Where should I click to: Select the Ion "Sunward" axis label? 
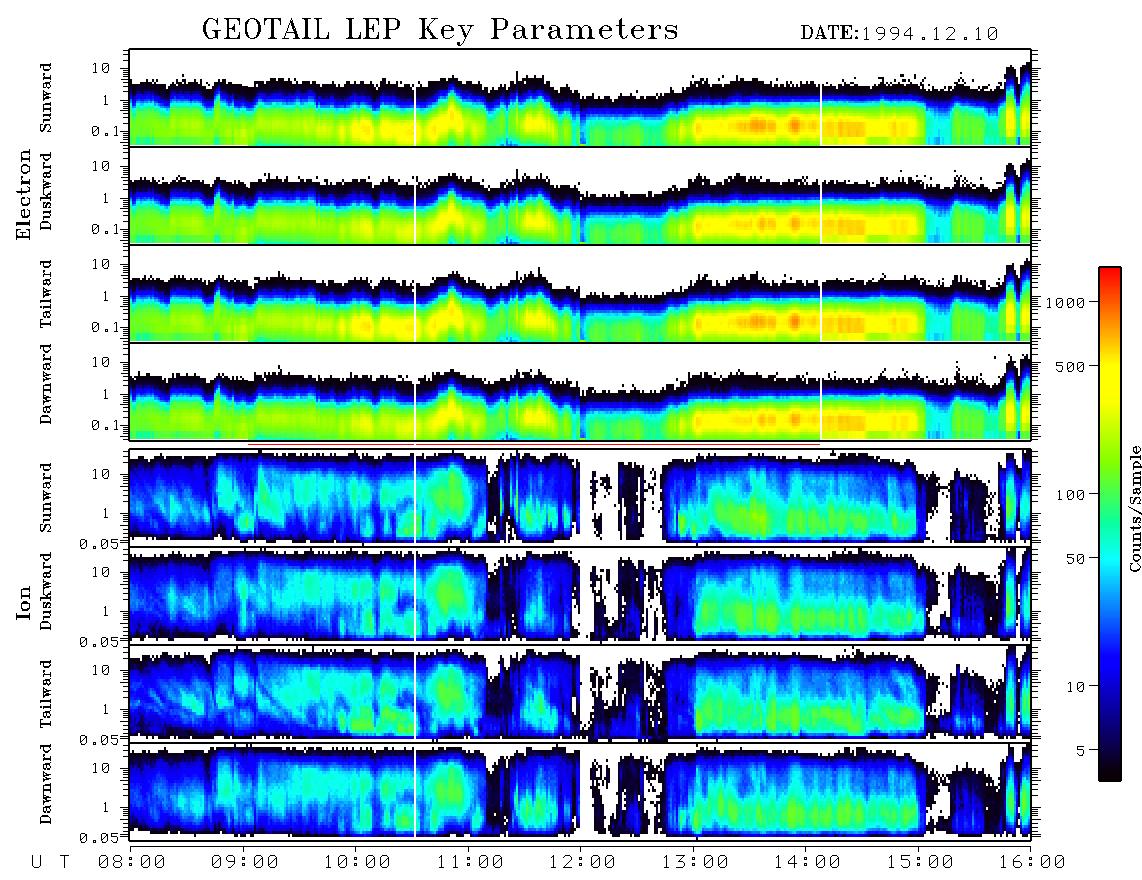coord(45,498)
